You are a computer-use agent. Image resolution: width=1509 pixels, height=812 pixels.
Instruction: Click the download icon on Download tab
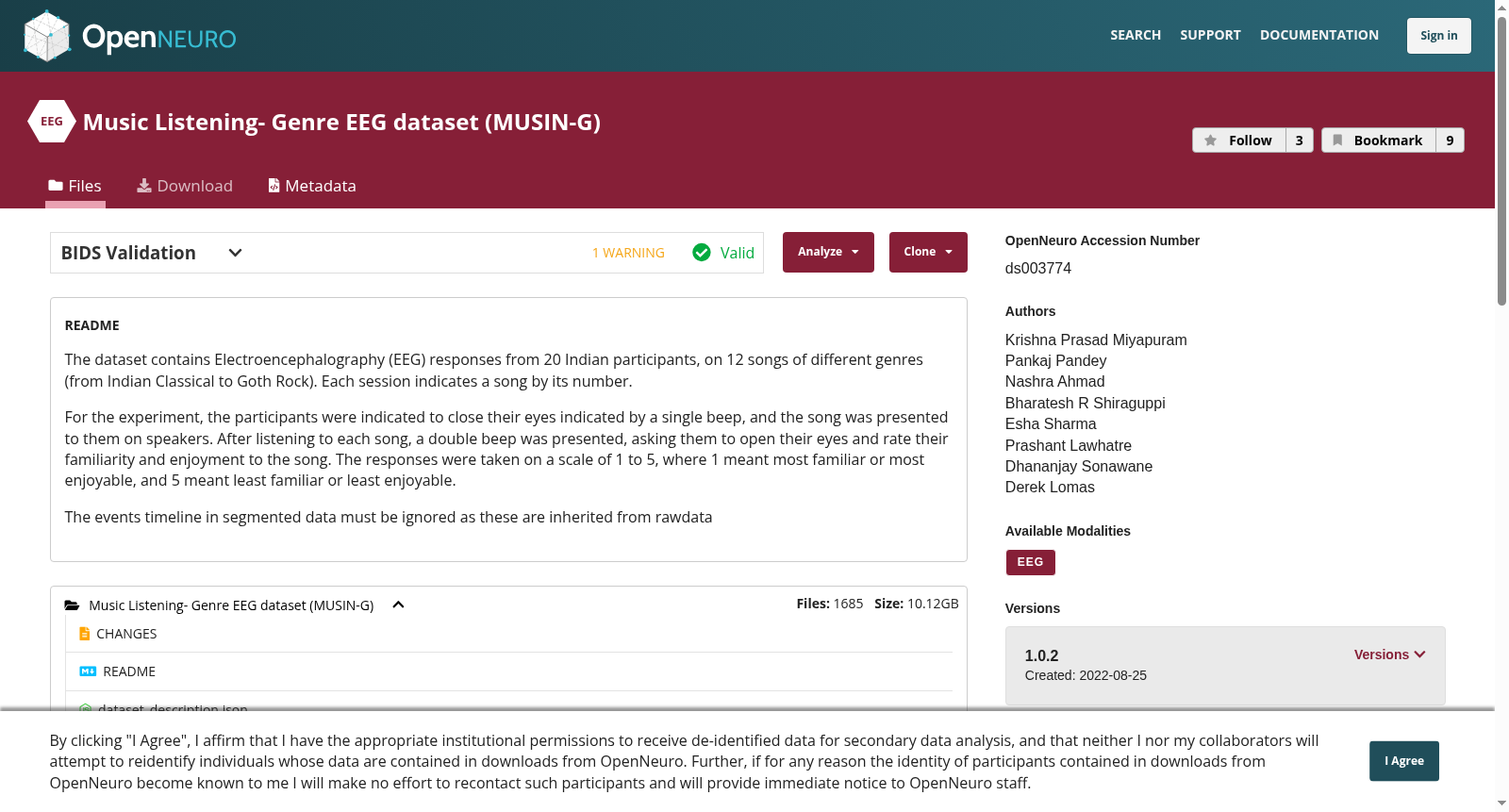[144, 186]
